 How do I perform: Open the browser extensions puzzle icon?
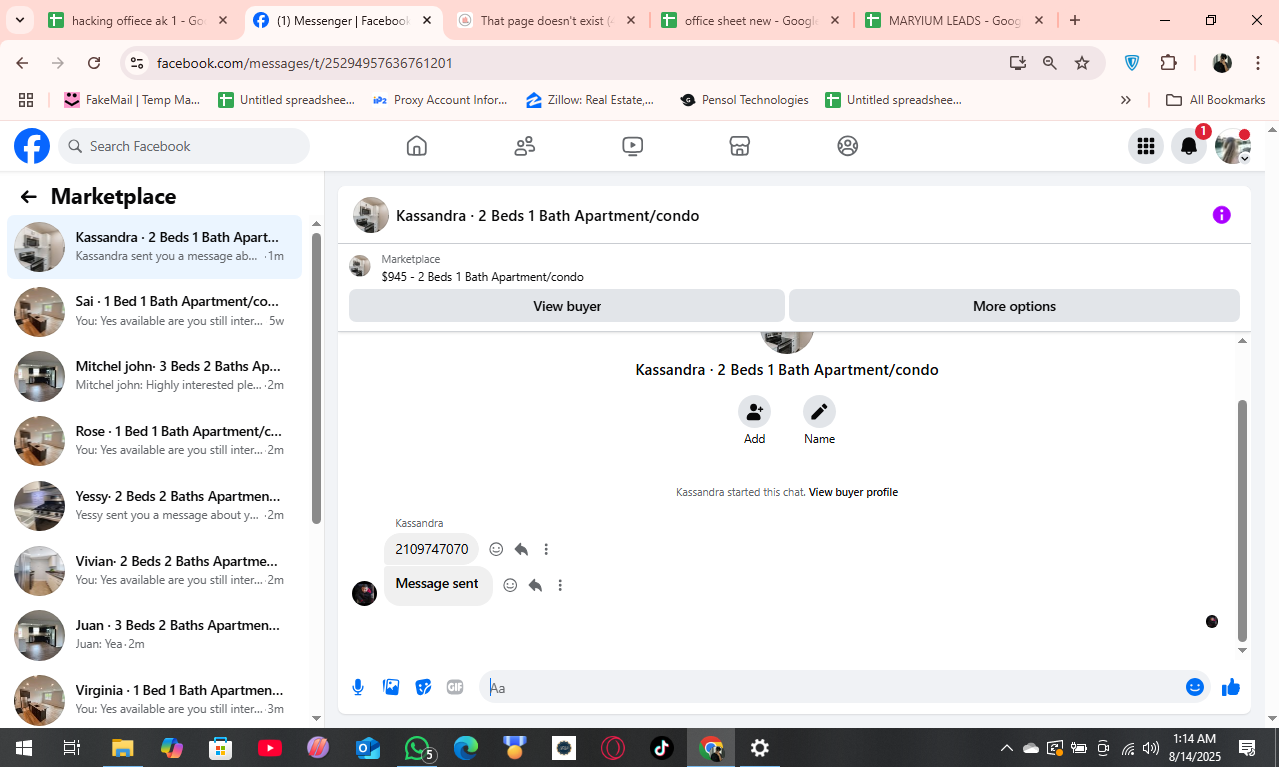pyautogui.click(x=1169, y=63)
